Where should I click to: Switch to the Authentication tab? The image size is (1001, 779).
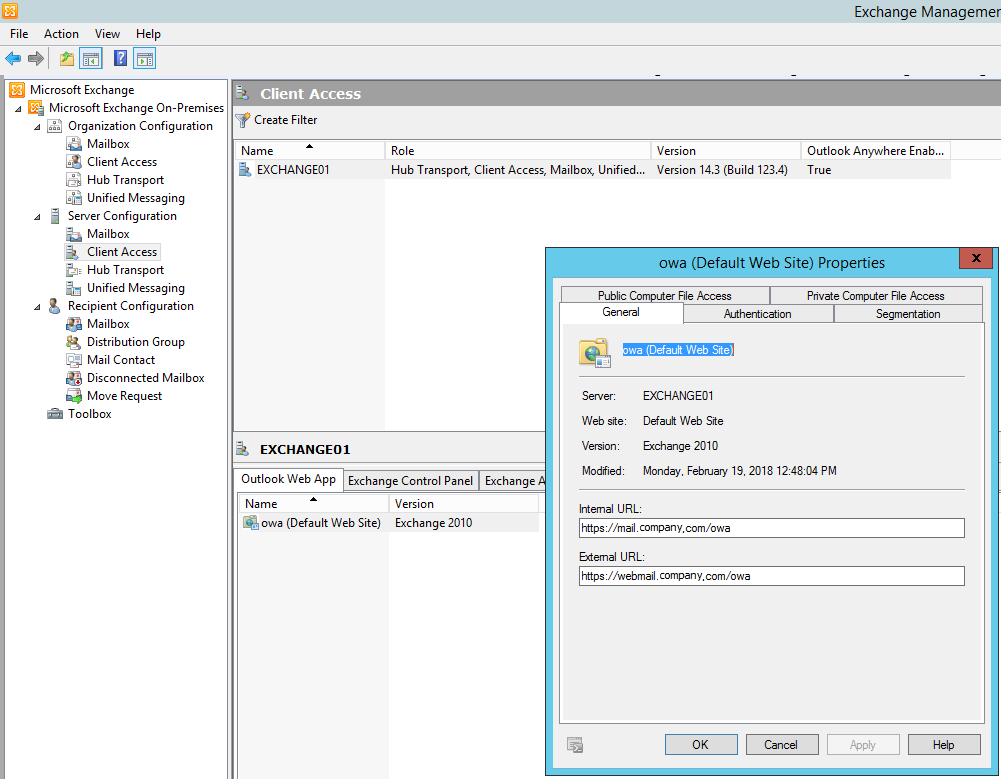click(x=757, y=313)
